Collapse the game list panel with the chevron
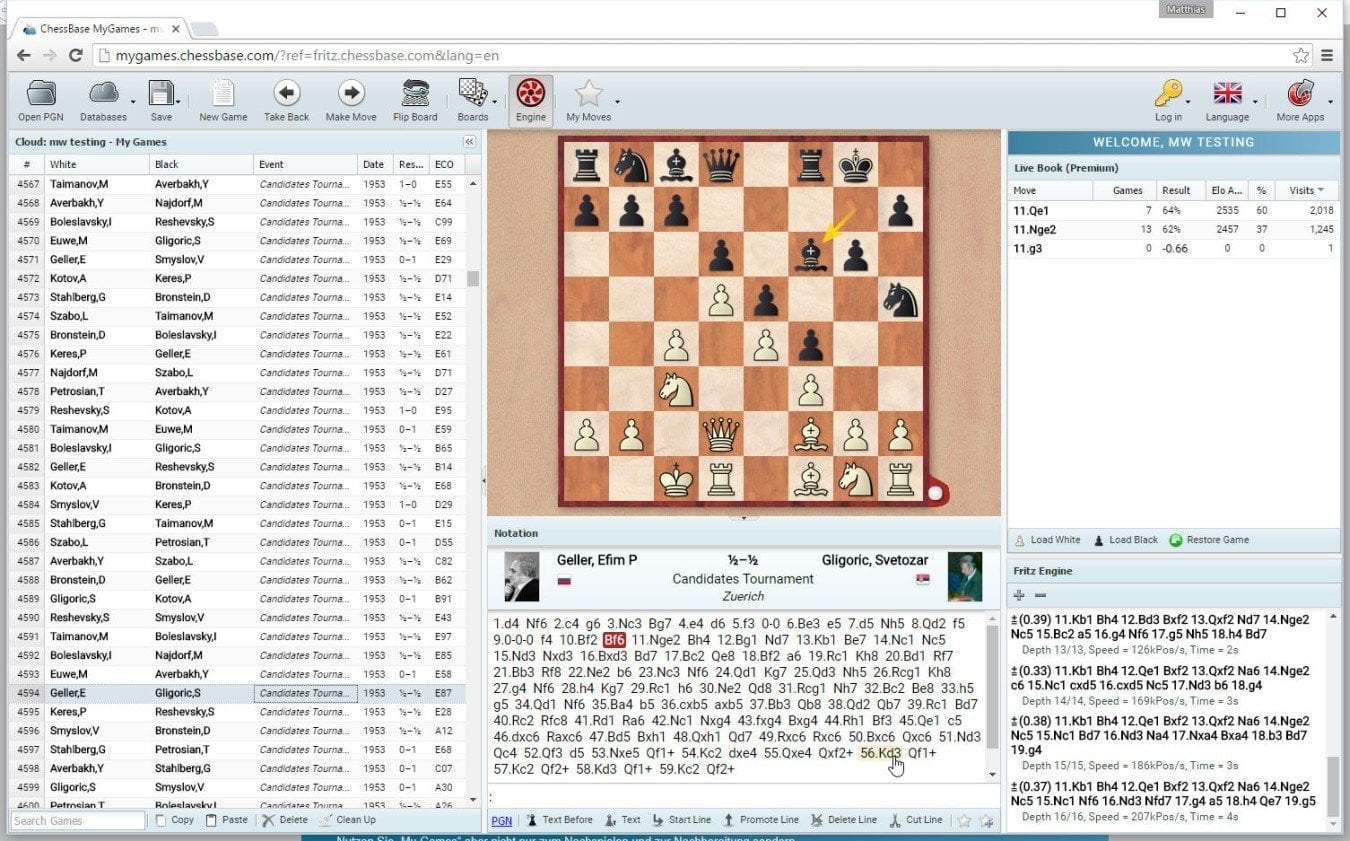Screen dimensions: 1350x841 pos(469,142)
